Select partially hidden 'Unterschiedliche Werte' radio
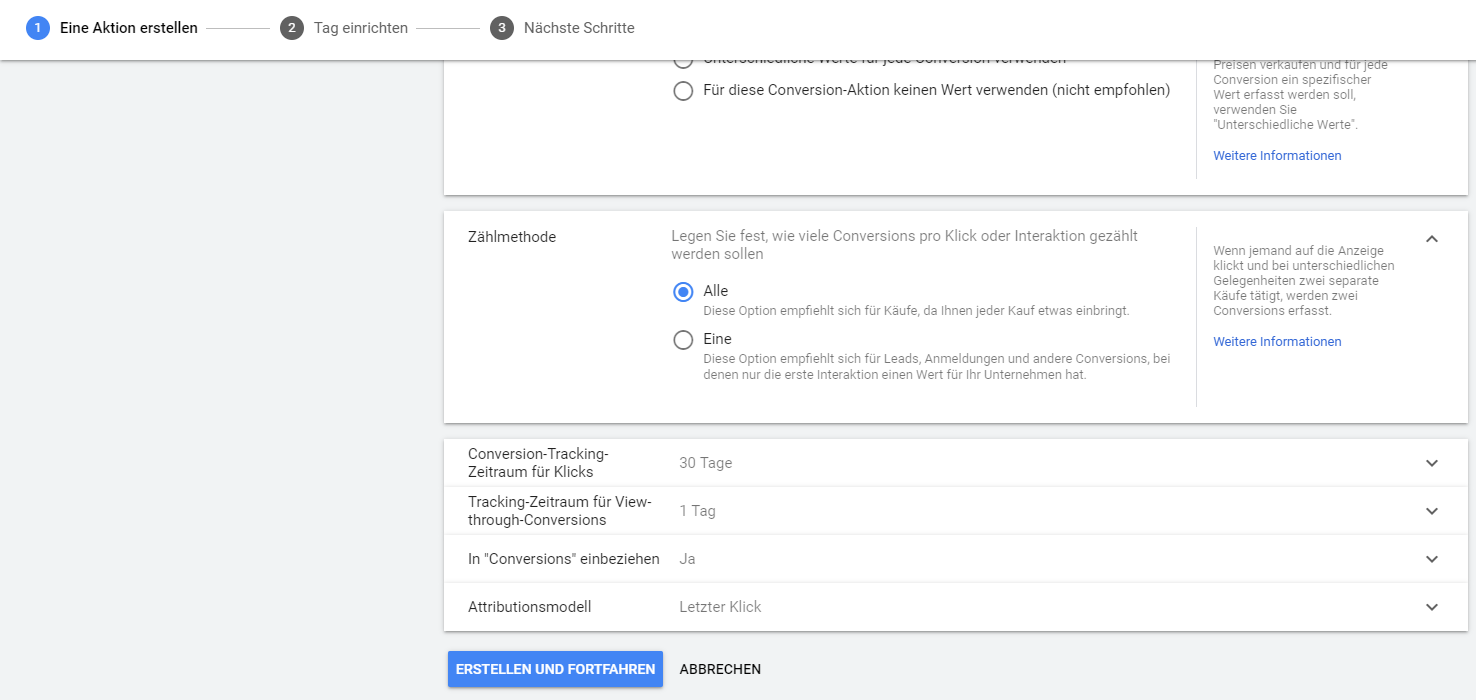 tap(683, 62)
